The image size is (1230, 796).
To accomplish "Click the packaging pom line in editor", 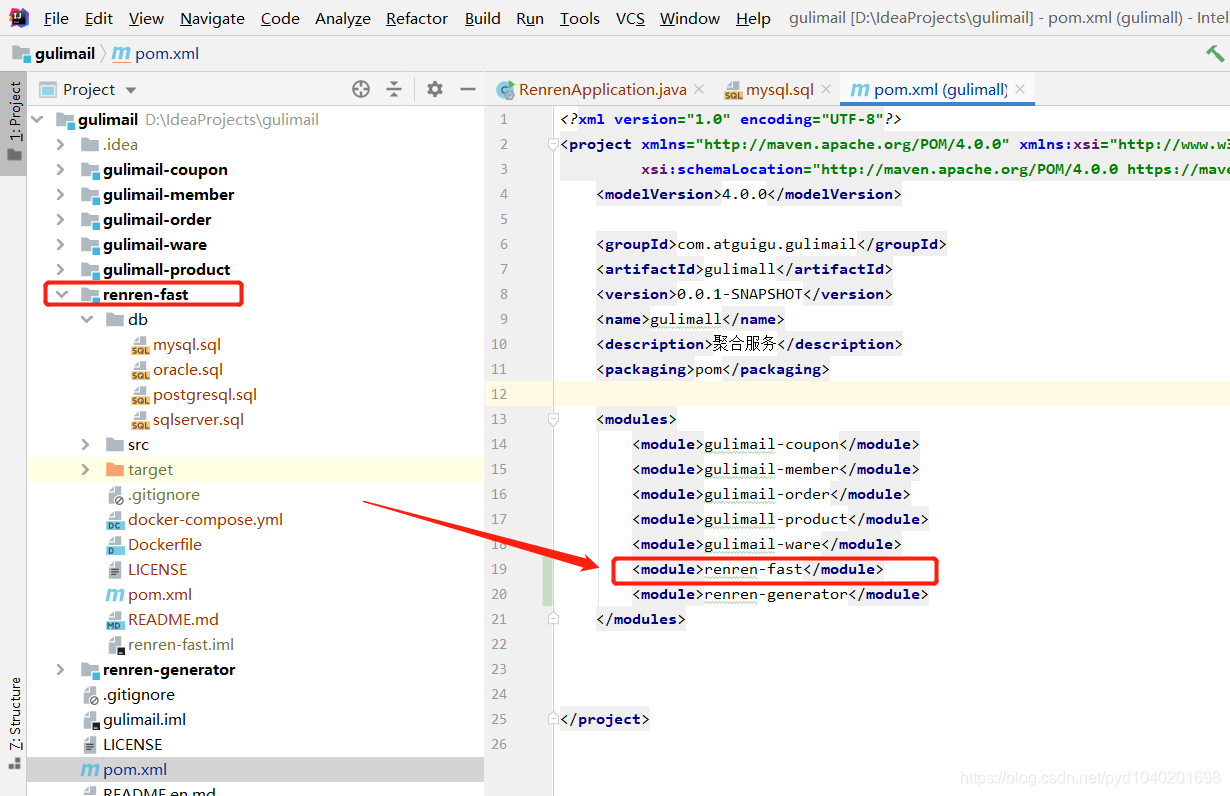I will (713, 369).
